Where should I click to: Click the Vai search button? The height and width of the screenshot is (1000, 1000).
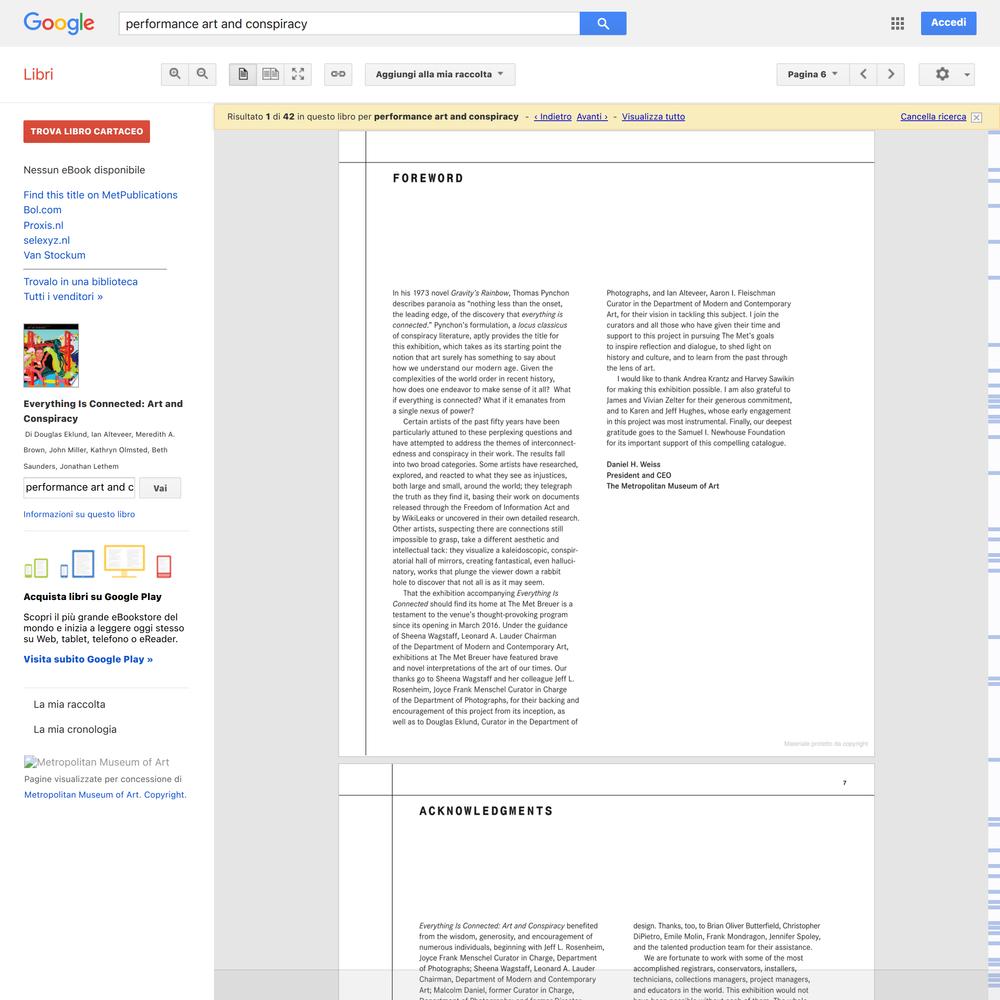point(160,488)
